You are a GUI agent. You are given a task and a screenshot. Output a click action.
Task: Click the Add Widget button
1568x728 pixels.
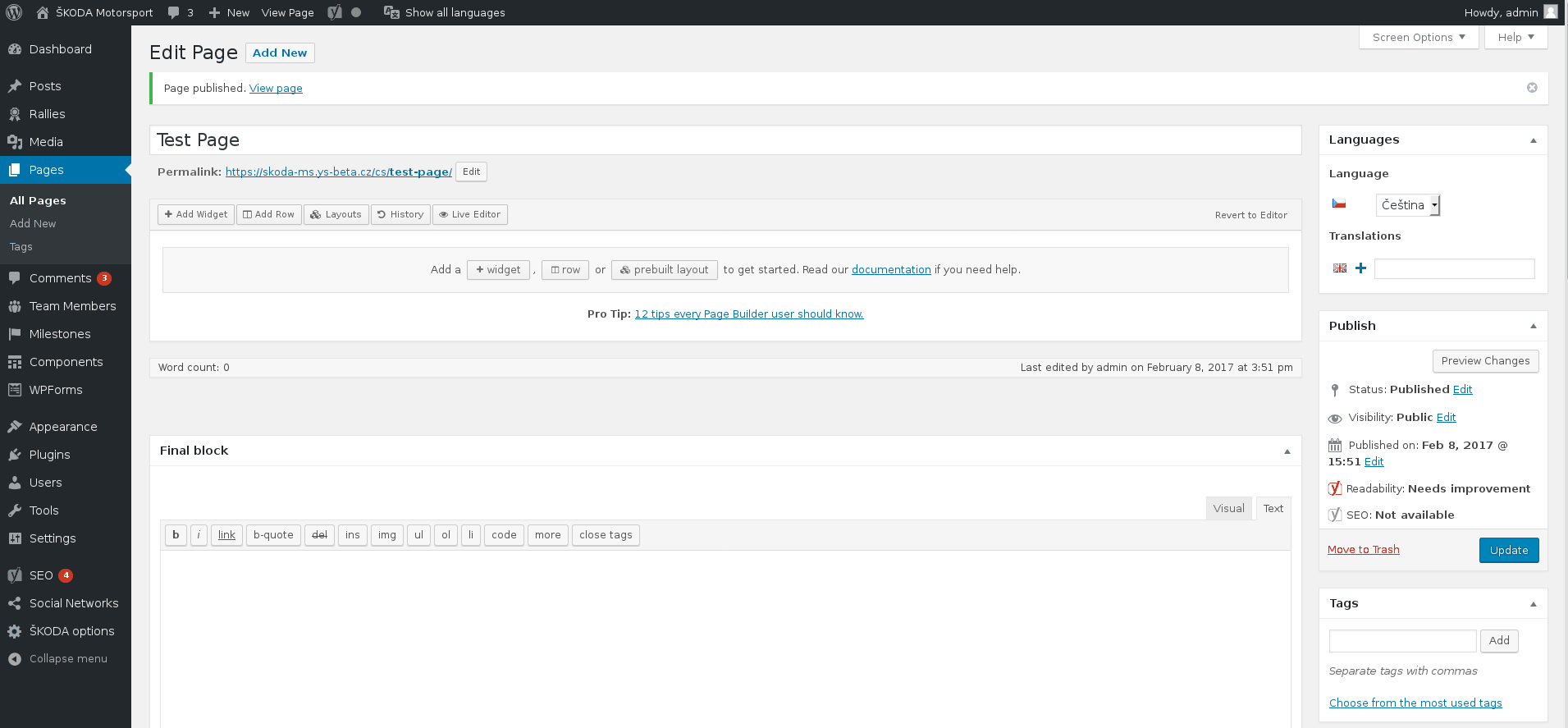pos(196,214)
